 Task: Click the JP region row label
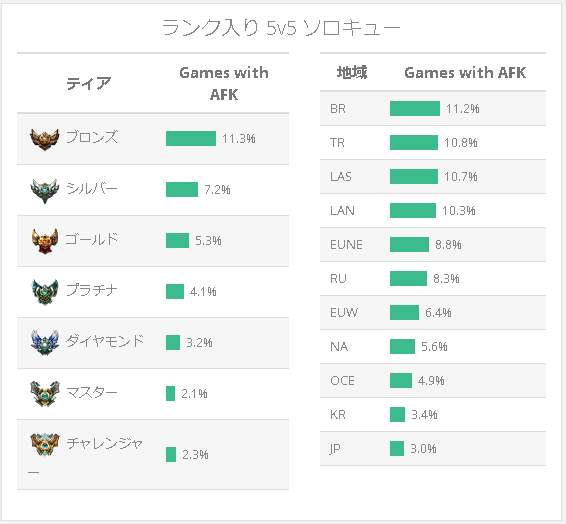click(335, 449)
